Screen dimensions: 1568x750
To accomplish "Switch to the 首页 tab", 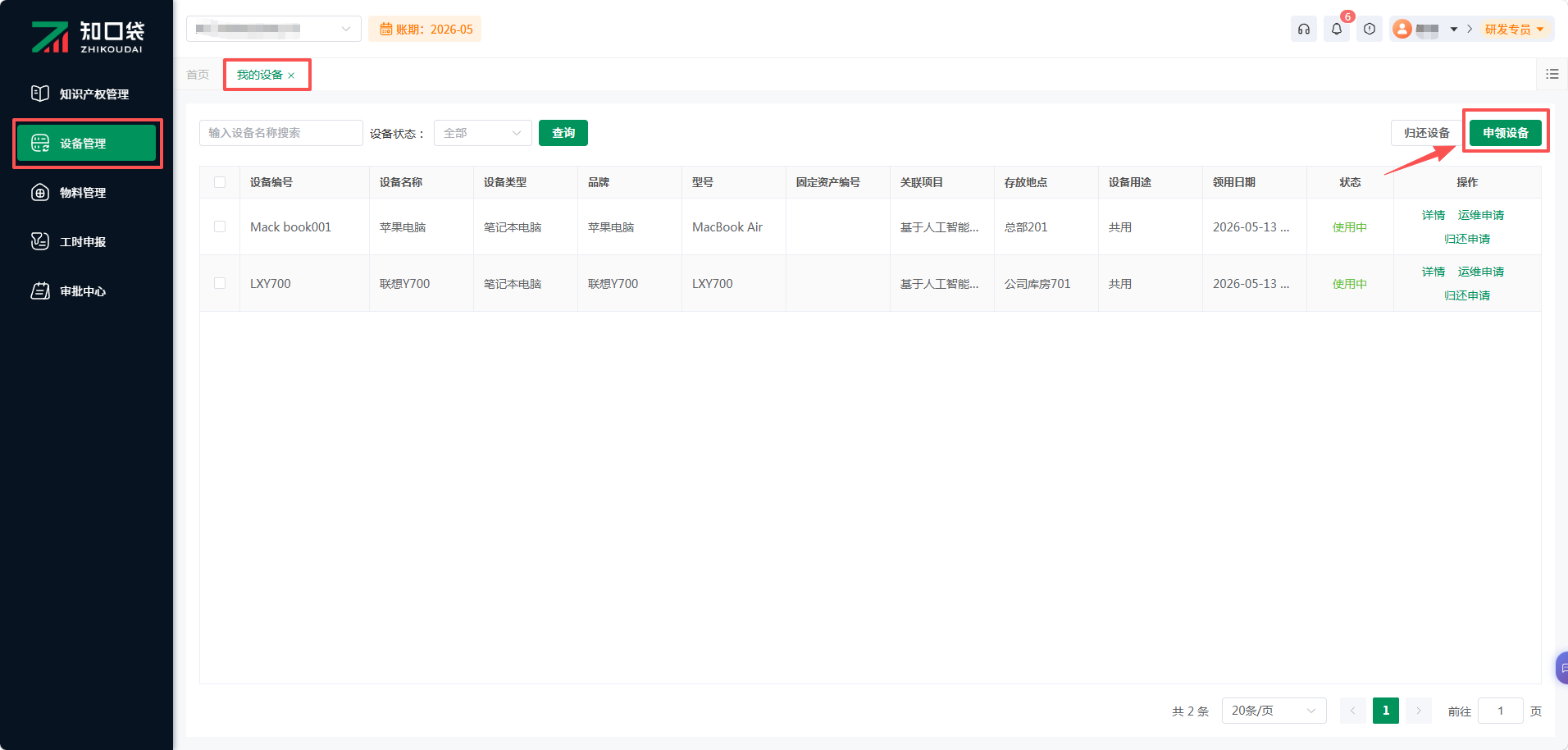I will click(x=198, y=75).
